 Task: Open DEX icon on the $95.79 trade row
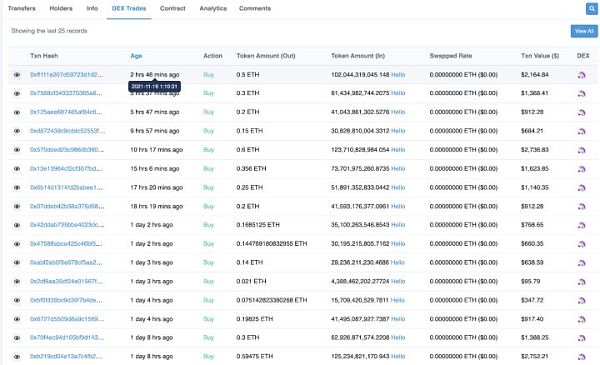pos(582,282)
